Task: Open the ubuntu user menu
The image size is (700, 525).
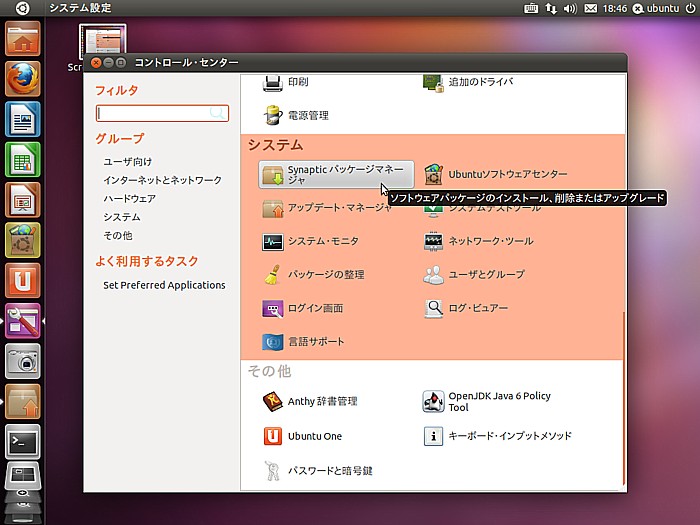Action: pyautogui.click(x=656, y=8)
